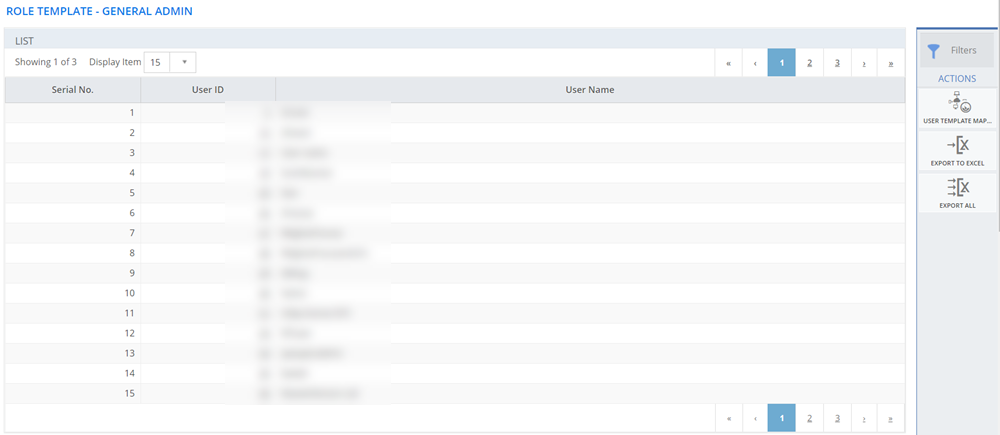The image size is (1000, 435).
Task: Go to page 3 in bottom pagination
Action: coord(837,418)
